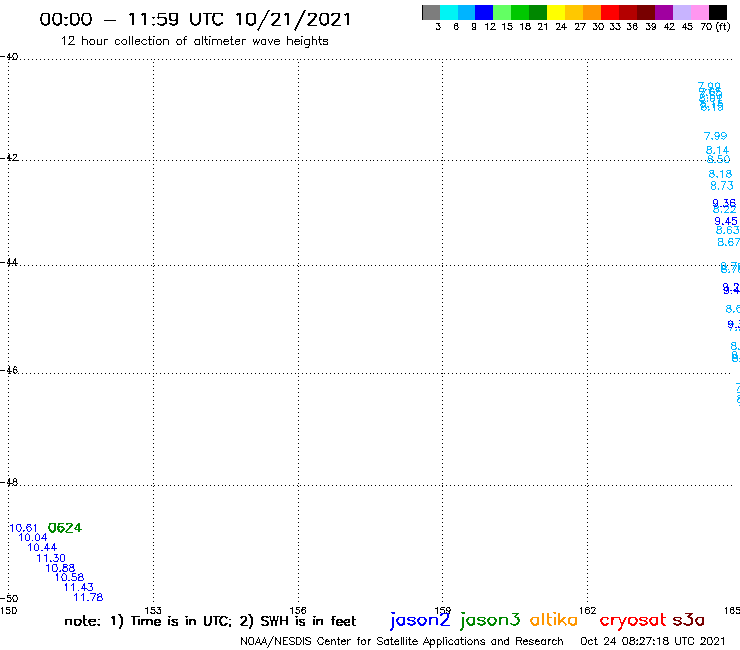The width and height of the screenshot is (740, 650).
Task: Select the dark red 's3a' satellite label
Action: (x=689, y=620)
